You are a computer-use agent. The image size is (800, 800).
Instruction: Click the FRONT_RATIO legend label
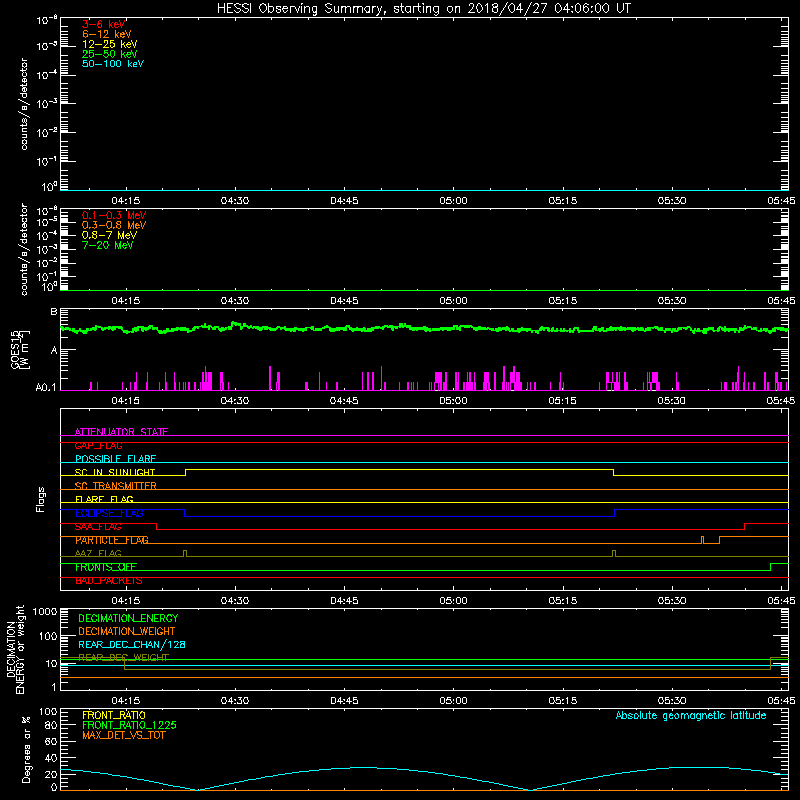(114, 715)
